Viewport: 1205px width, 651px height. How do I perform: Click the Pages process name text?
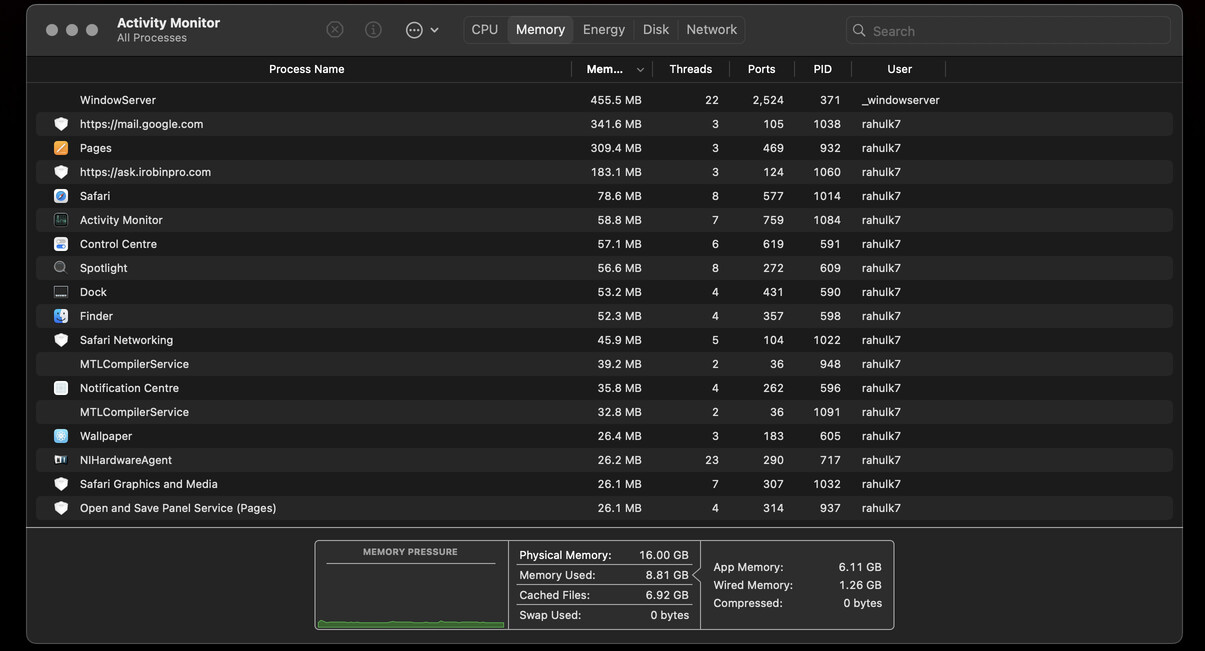pos(96,148)
